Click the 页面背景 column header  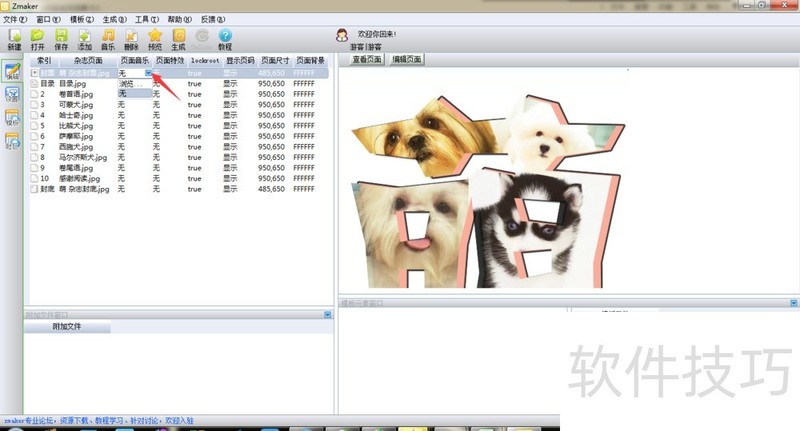coord(311,61)
